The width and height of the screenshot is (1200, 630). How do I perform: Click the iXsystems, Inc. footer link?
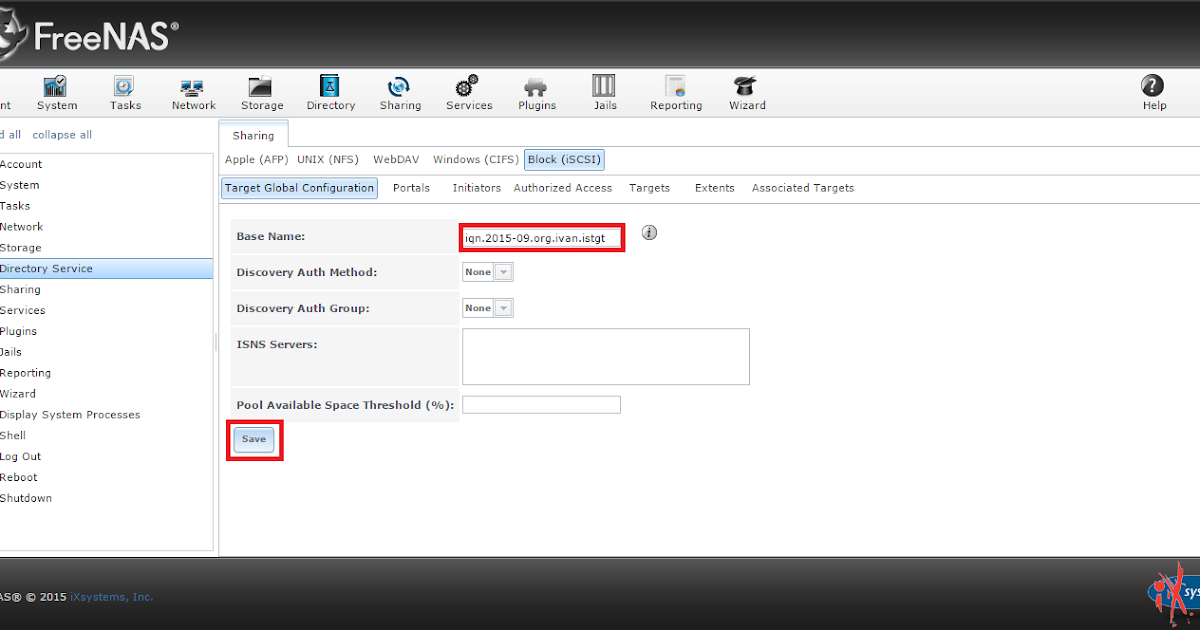click(x=110, y=596)
